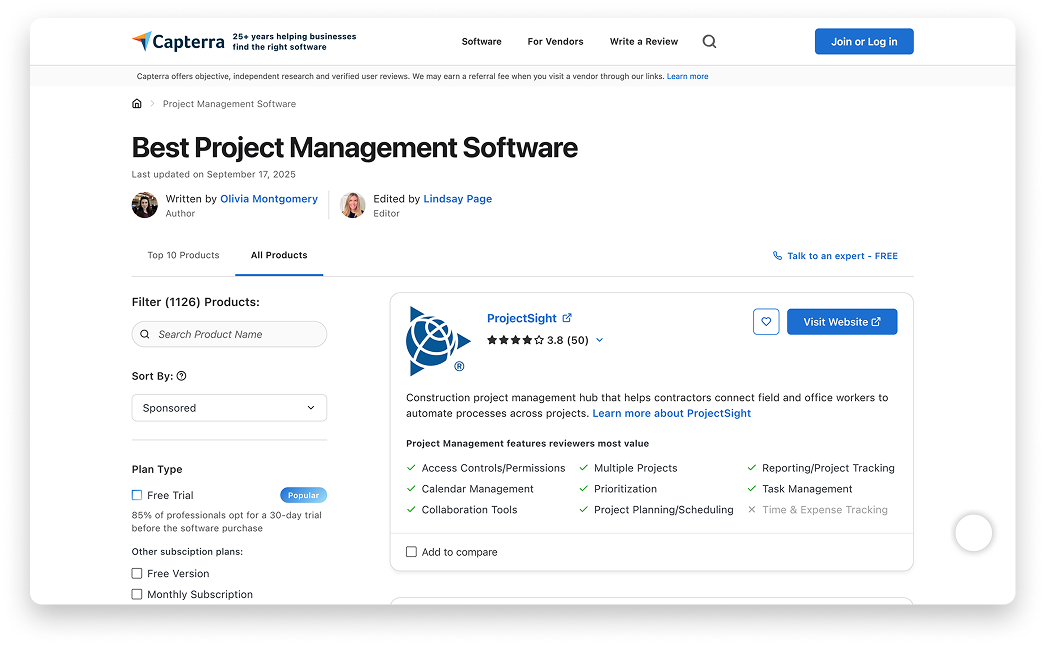Focus the Search Product Name field
The width and height of the screenshot is (1046, 647).
(229, 334)
